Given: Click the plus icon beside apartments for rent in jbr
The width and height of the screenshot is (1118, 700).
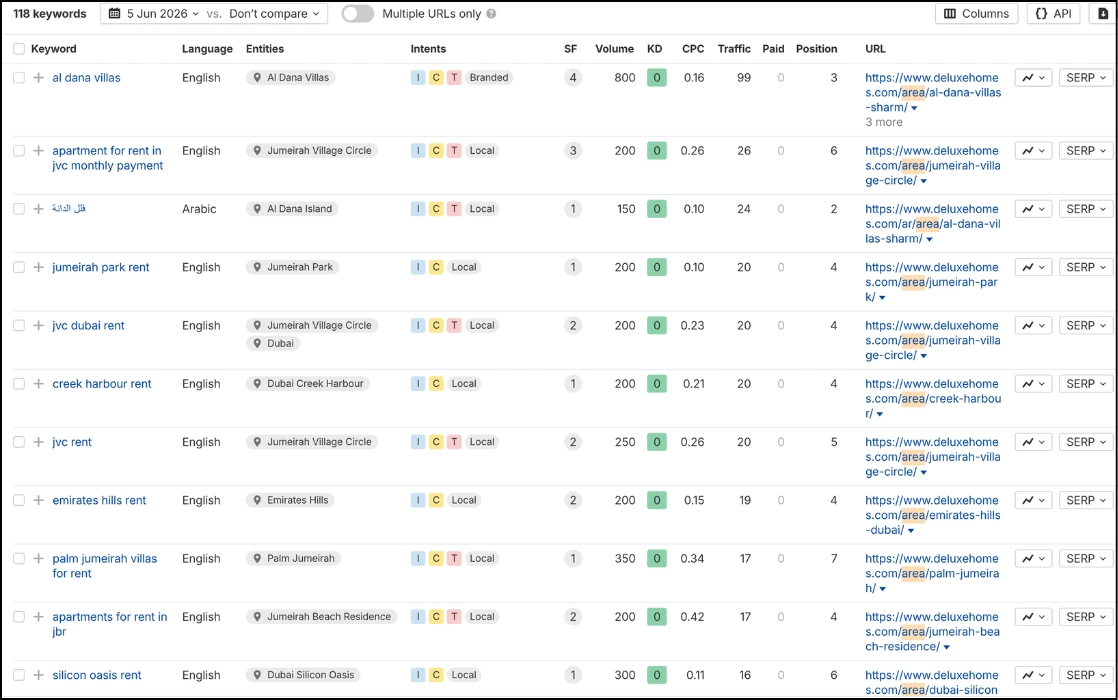Looking at the screenshot, I should pyautogui.click(x=39, y=617).
